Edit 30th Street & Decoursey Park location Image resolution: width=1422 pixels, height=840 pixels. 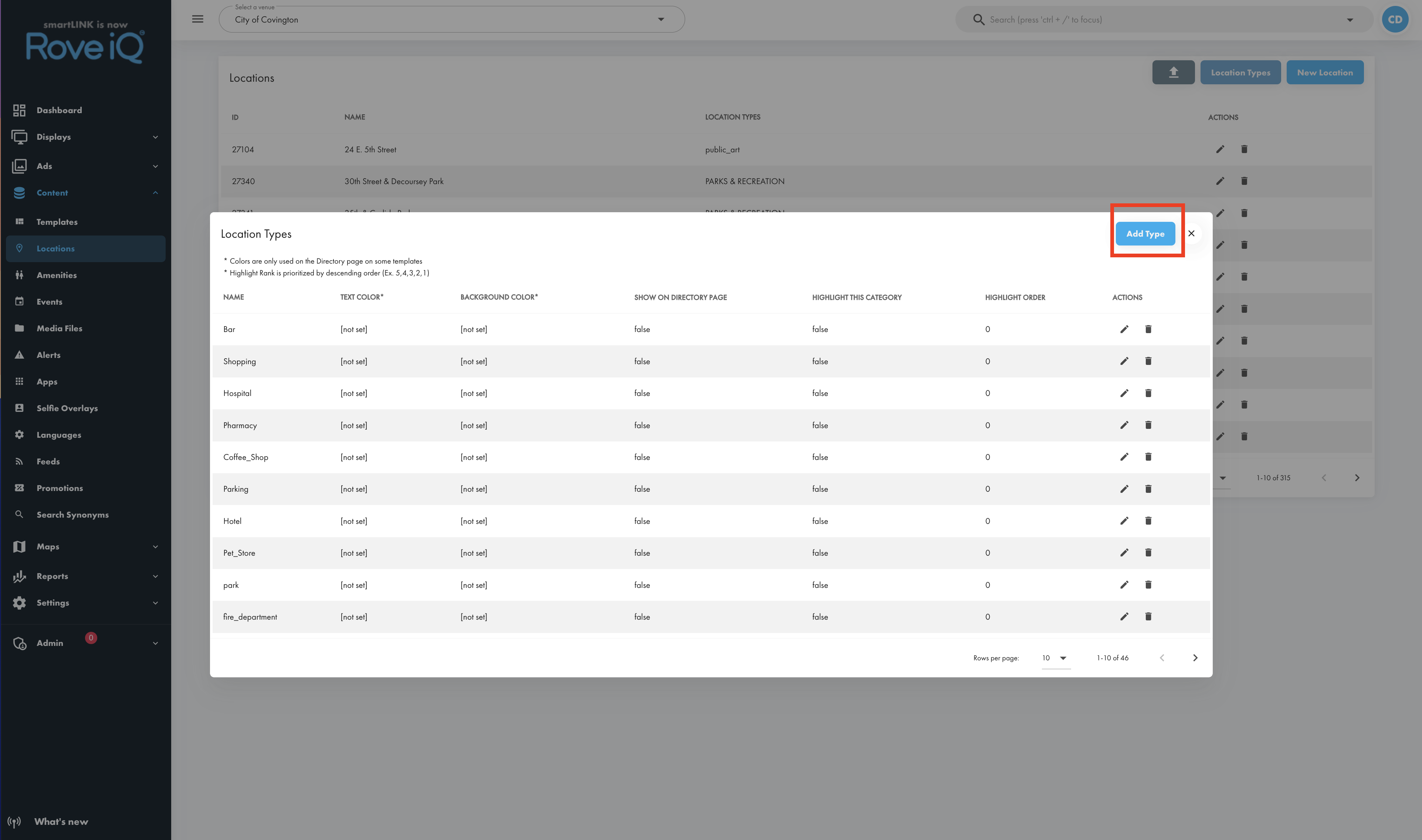click(1220, 181)
